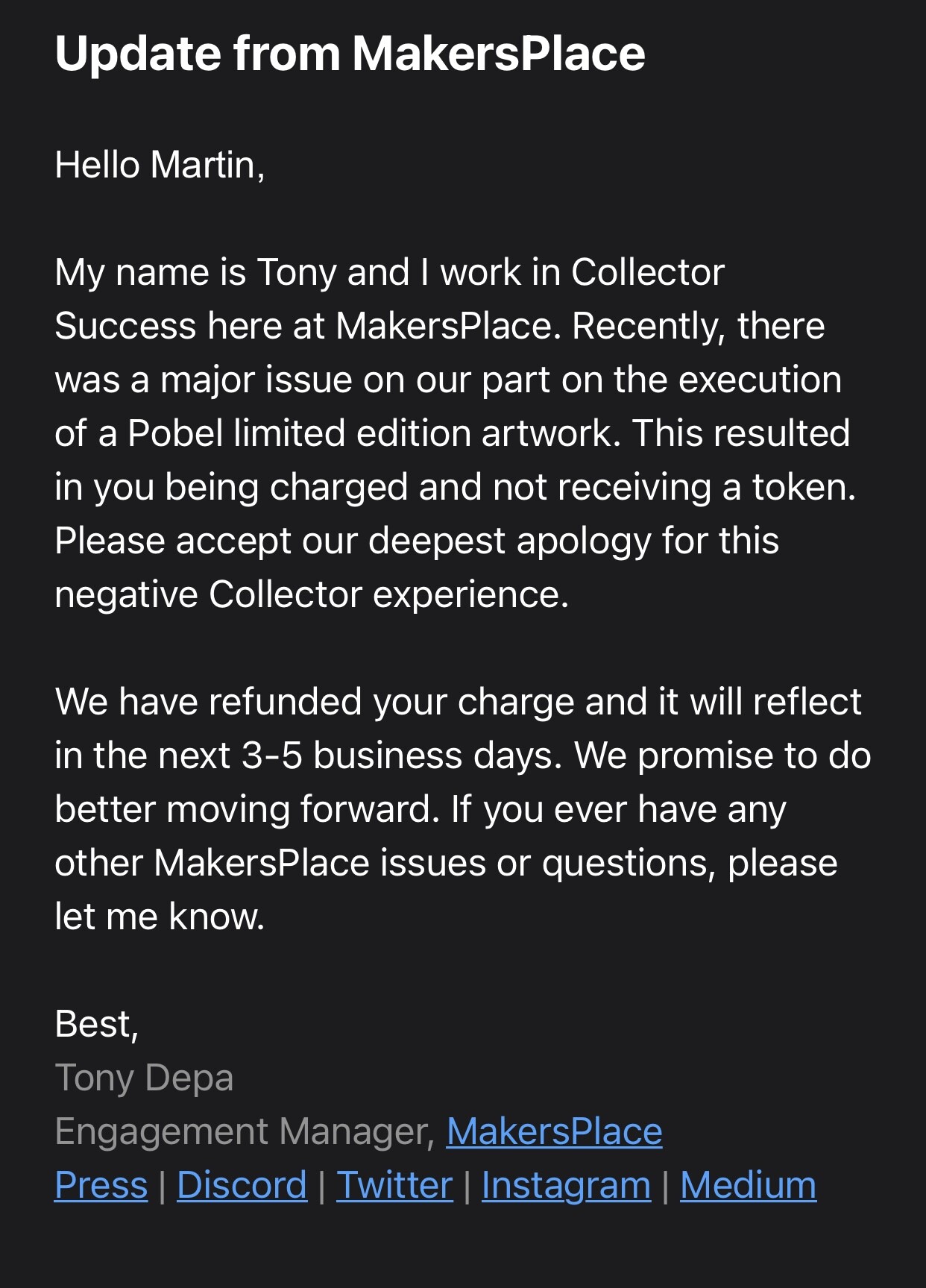Image resolution: width=926 pixels, height=1288 pixels.
Task: Open the MakersPlace link in signature
Action: pyautogui.click(x=554, y=1131)
